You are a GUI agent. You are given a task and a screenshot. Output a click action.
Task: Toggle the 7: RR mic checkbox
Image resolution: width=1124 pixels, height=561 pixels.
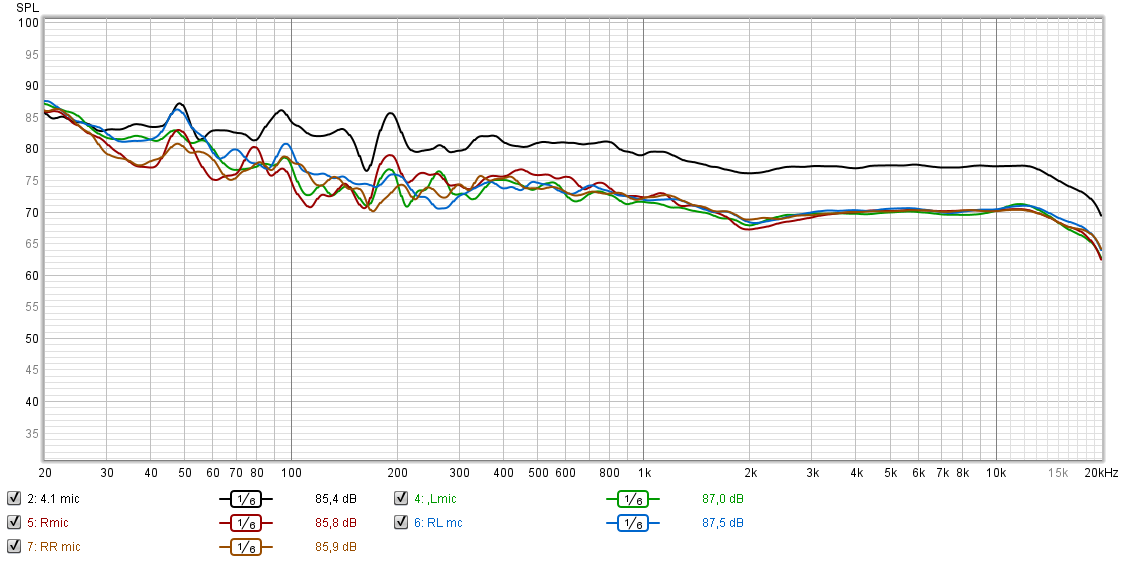pos(13,547)
